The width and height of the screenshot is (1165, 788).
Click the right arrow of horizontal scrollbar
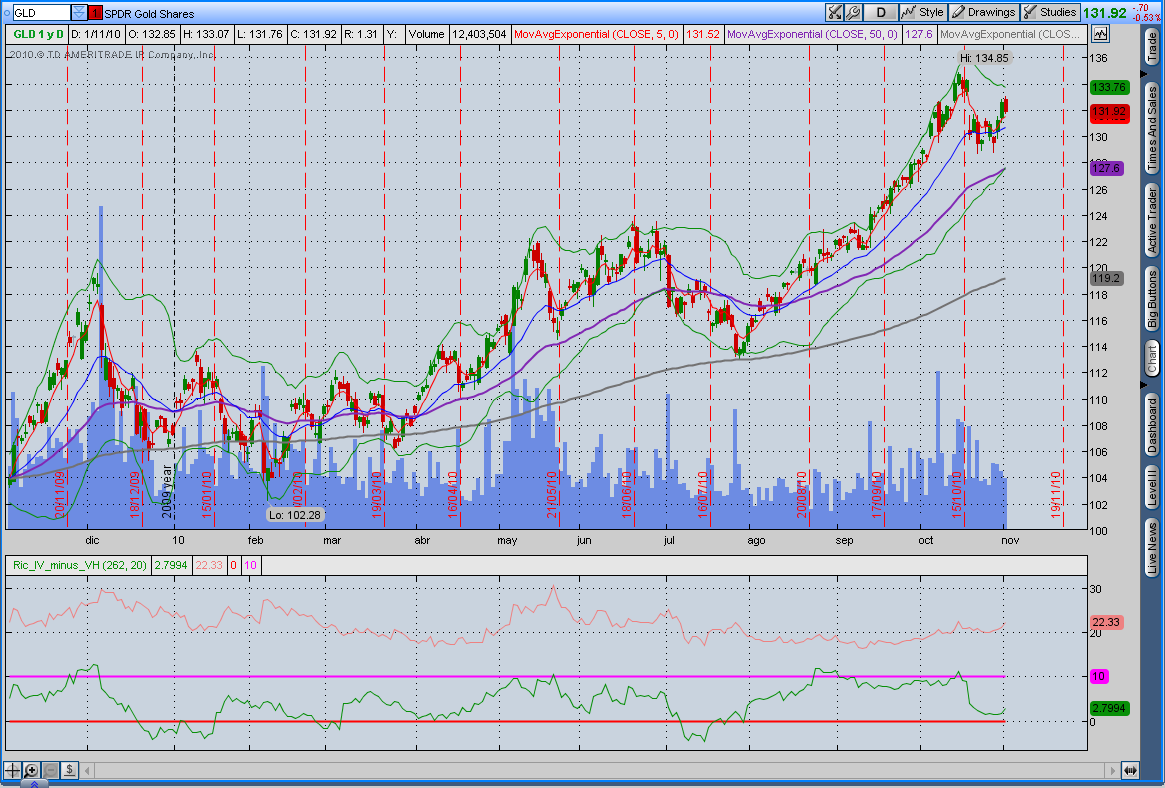click(1112, 771)
